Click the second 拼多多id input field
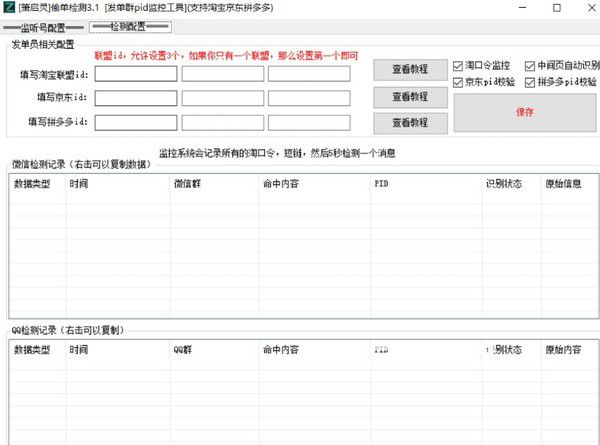The height and width of the screenshot is (445, 600). pyautogui.click(x=223, y=123)
